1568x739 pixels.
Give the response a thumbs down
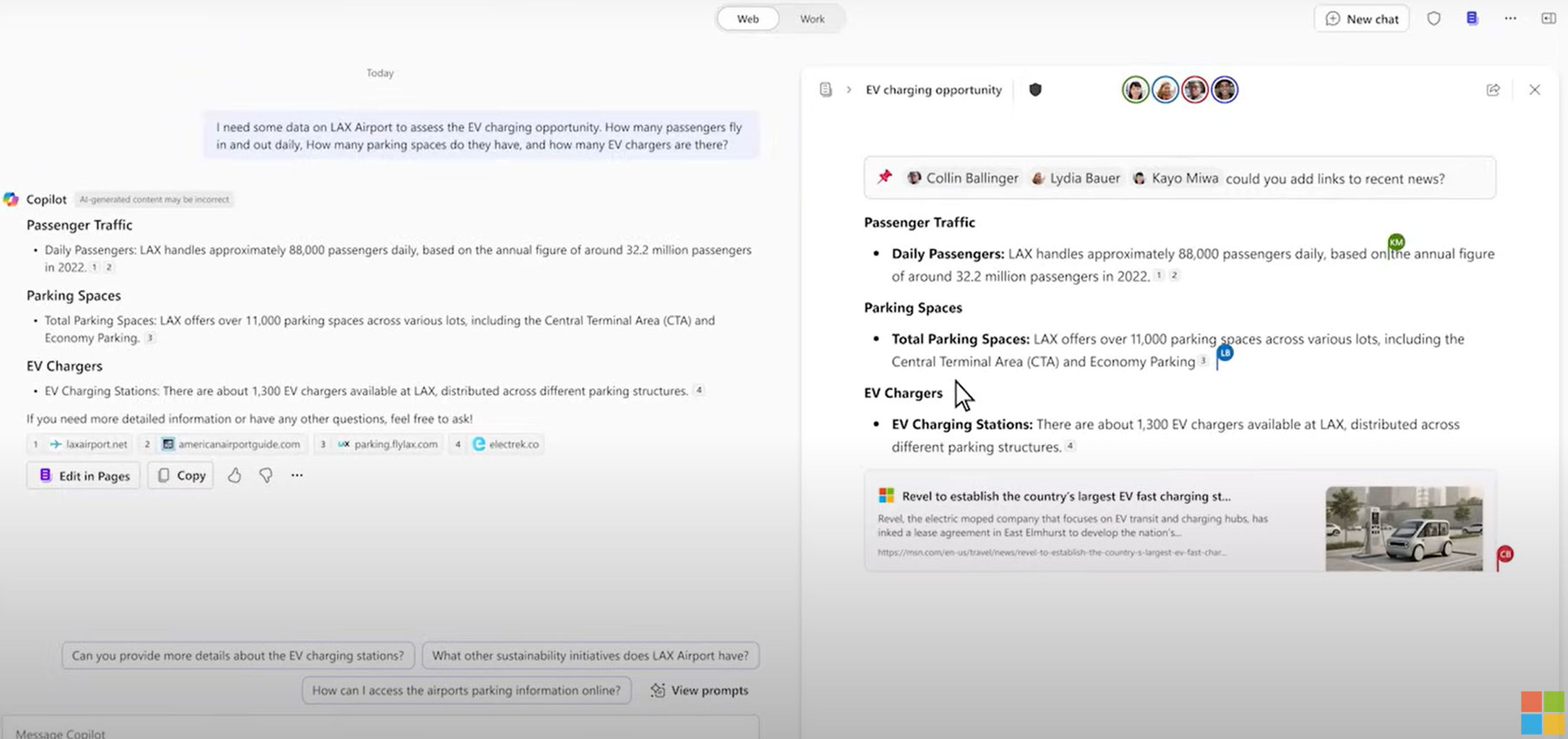click(x=266, y=476)
